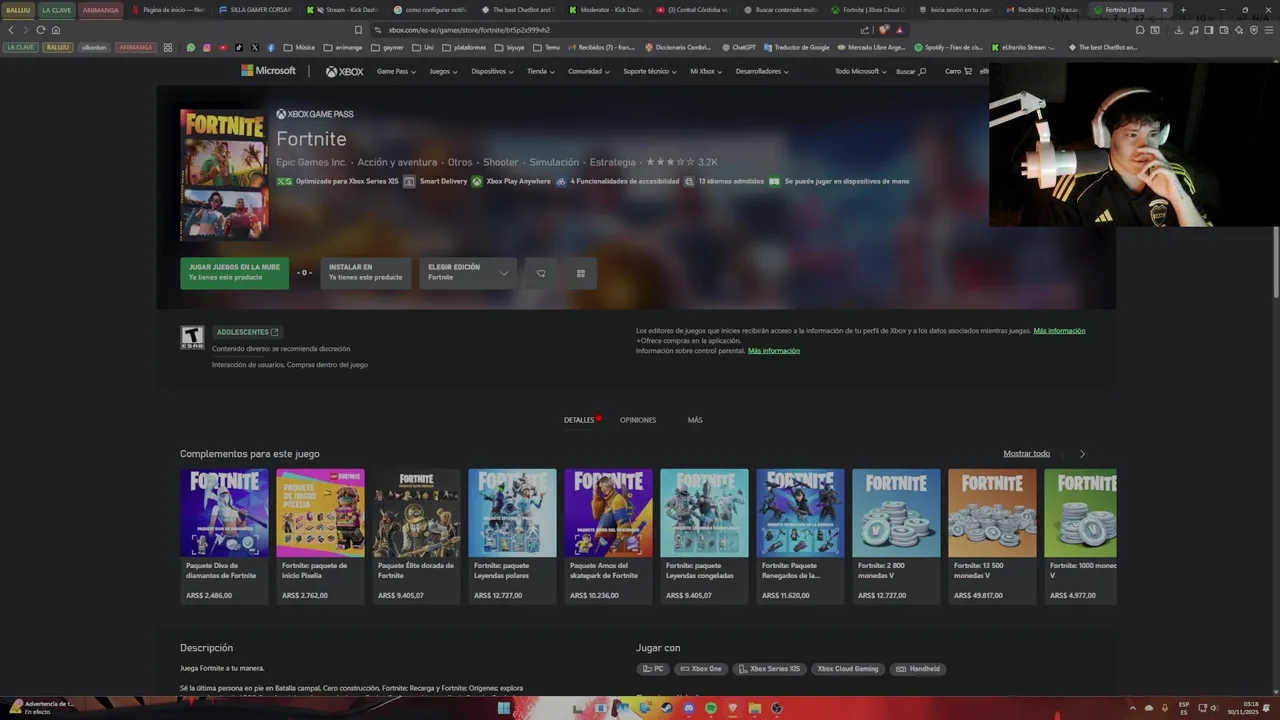Open browser downloads icon

(1179, 30)
